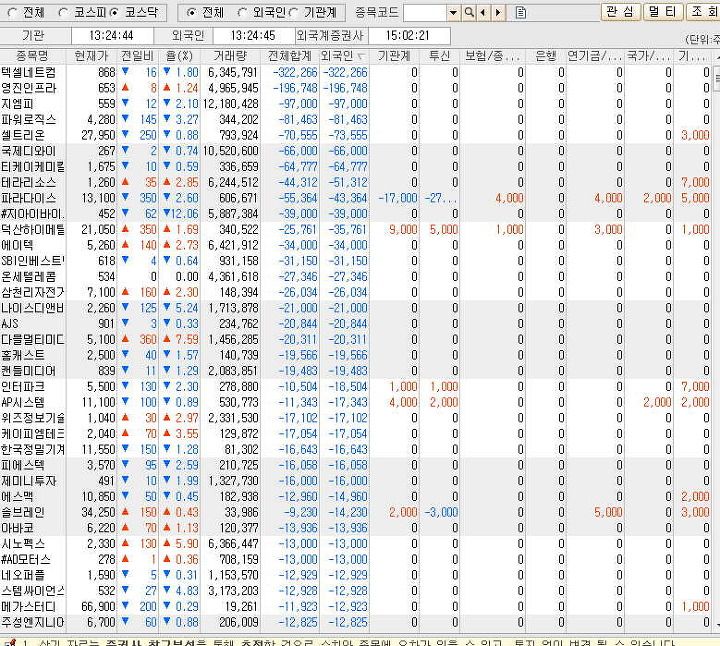The width and height of the screenshot is (720, 646).
Task: Click the 멀티 button
Action: (x=663, y=11)
